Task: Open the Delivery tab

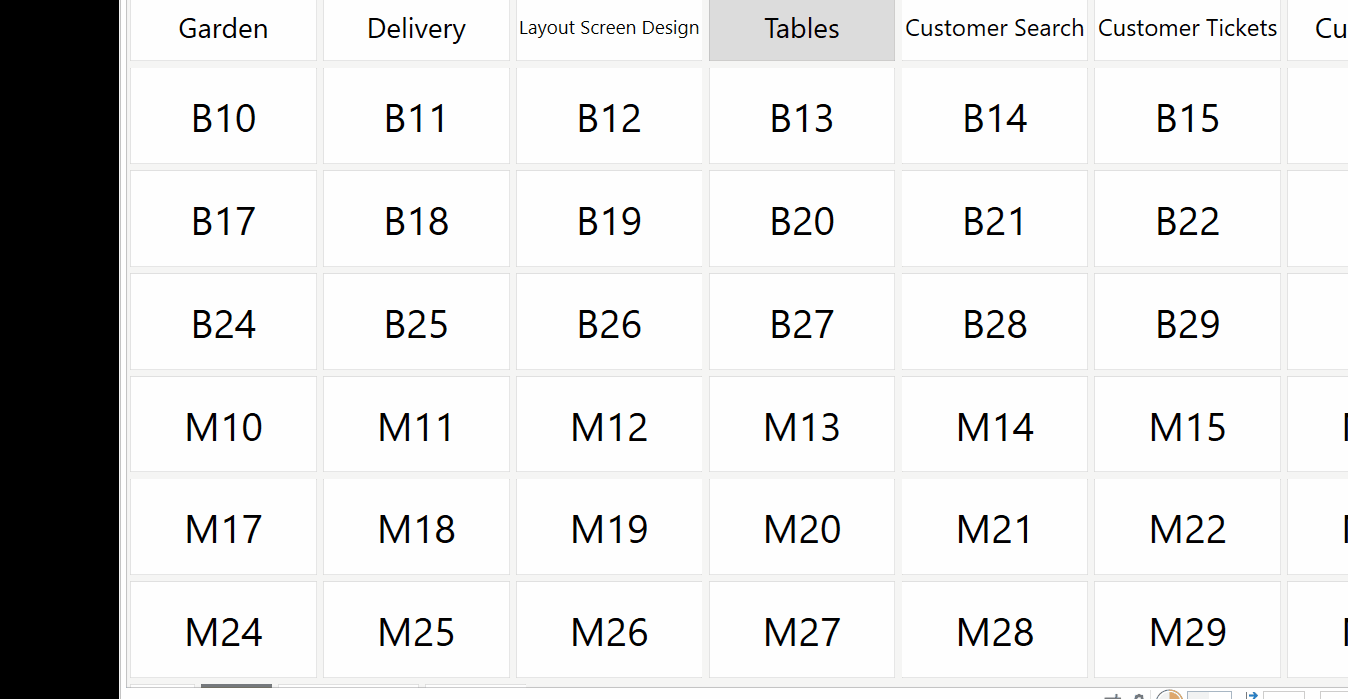Action: (416, 29)
